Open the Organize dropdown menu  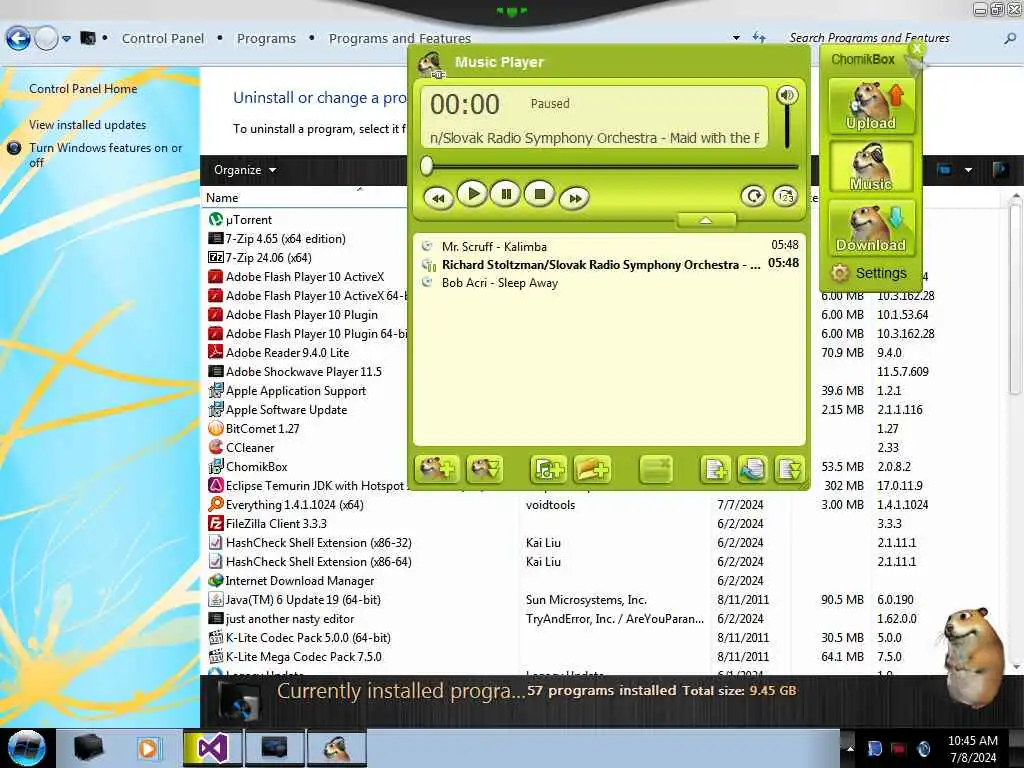coord(245,170)
